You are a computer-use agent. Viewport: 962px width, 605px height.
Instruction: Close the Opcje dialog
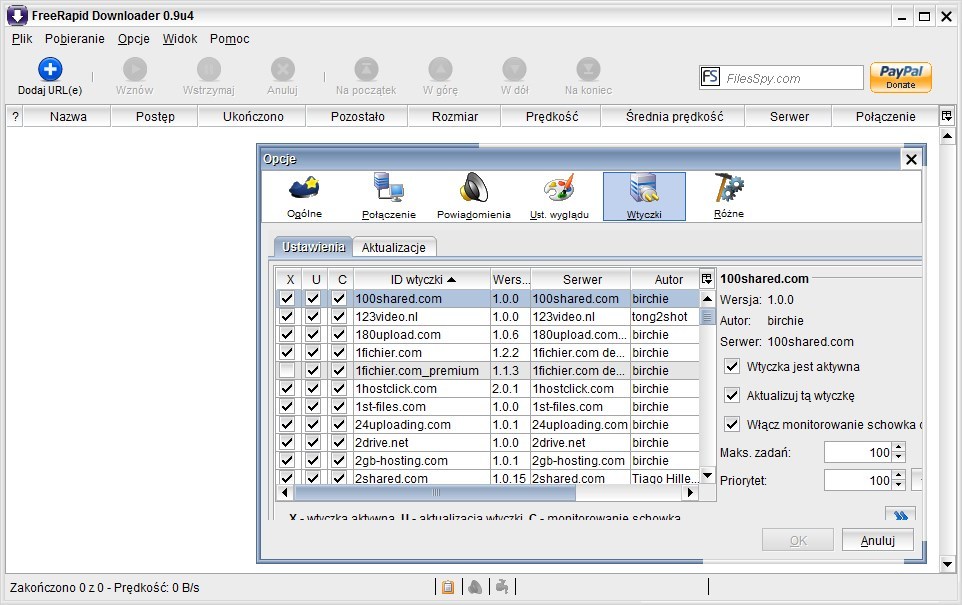(x=911, y=160)
